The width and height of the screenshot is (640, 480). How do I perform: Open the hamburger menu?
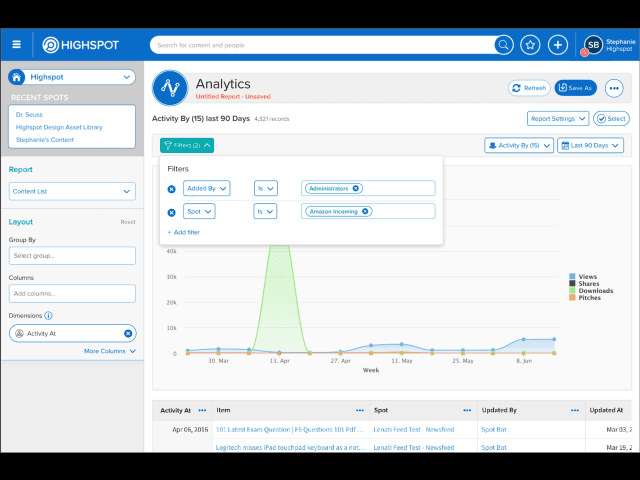pyautogui.click(x=16, y=44)
